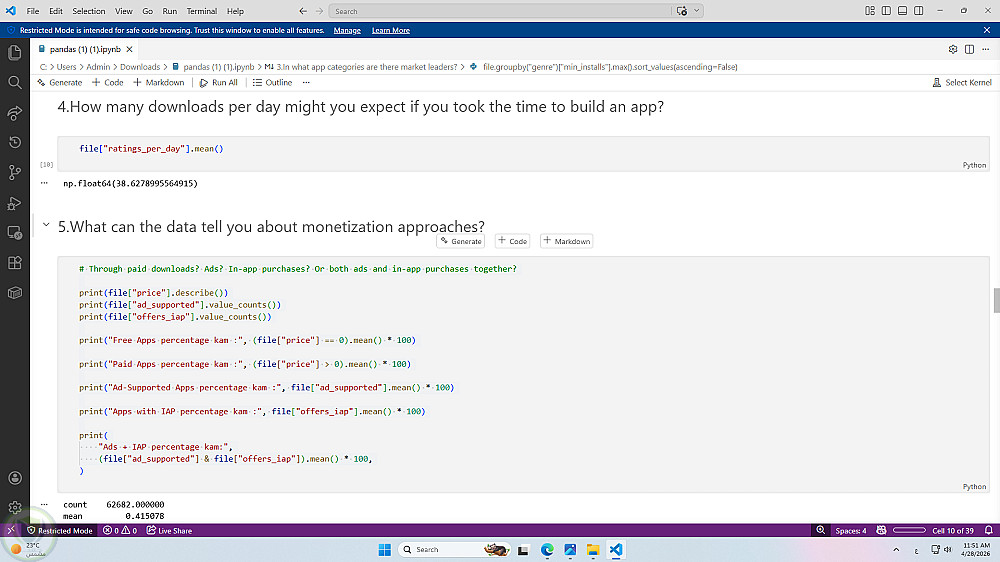Viewport: 1000px width, 562px height.
Task: Open the Search view in activity bar
Action: point(15,82)
